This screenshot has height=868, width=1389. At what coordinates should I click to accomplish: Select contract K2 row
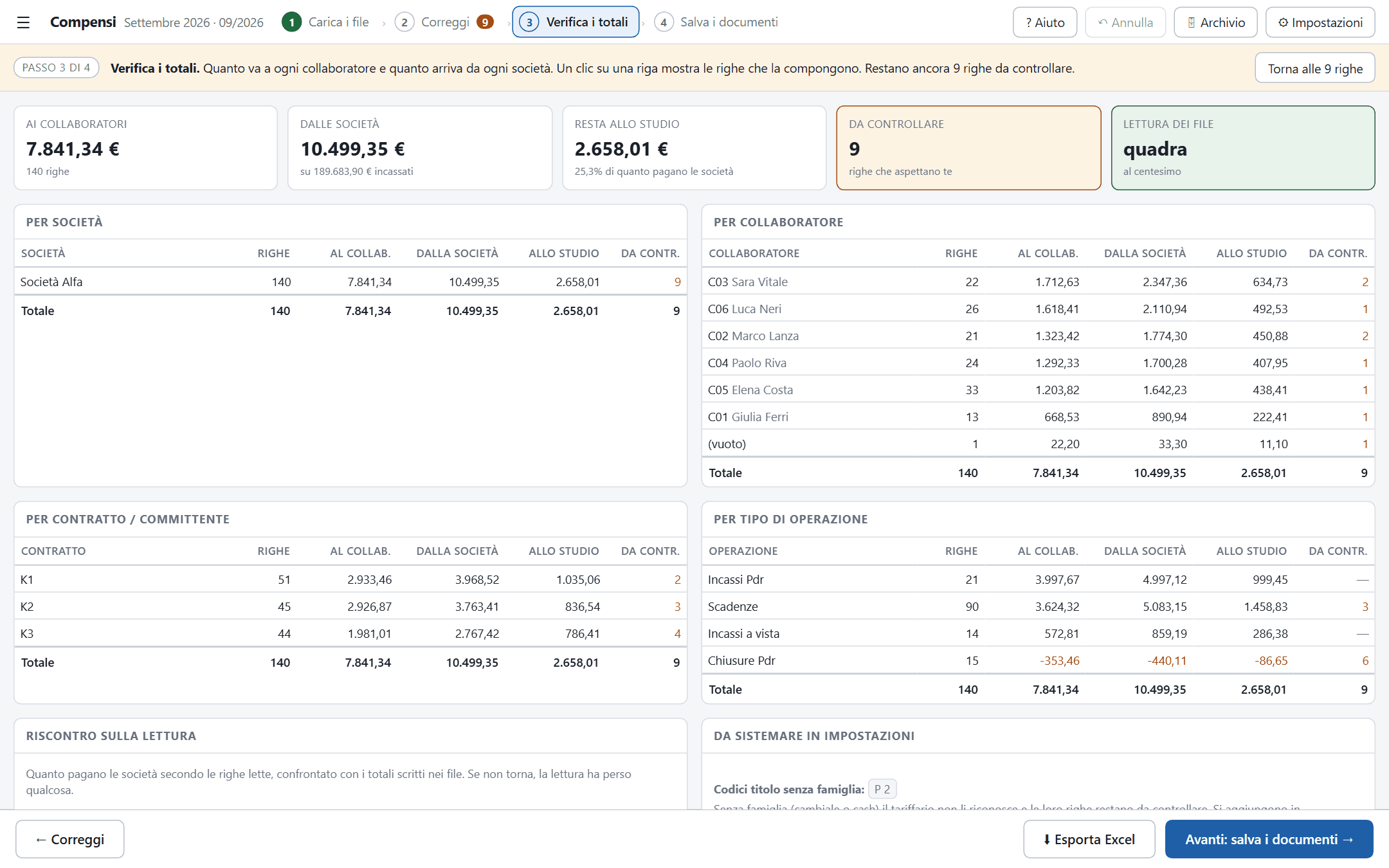[350, 606]
